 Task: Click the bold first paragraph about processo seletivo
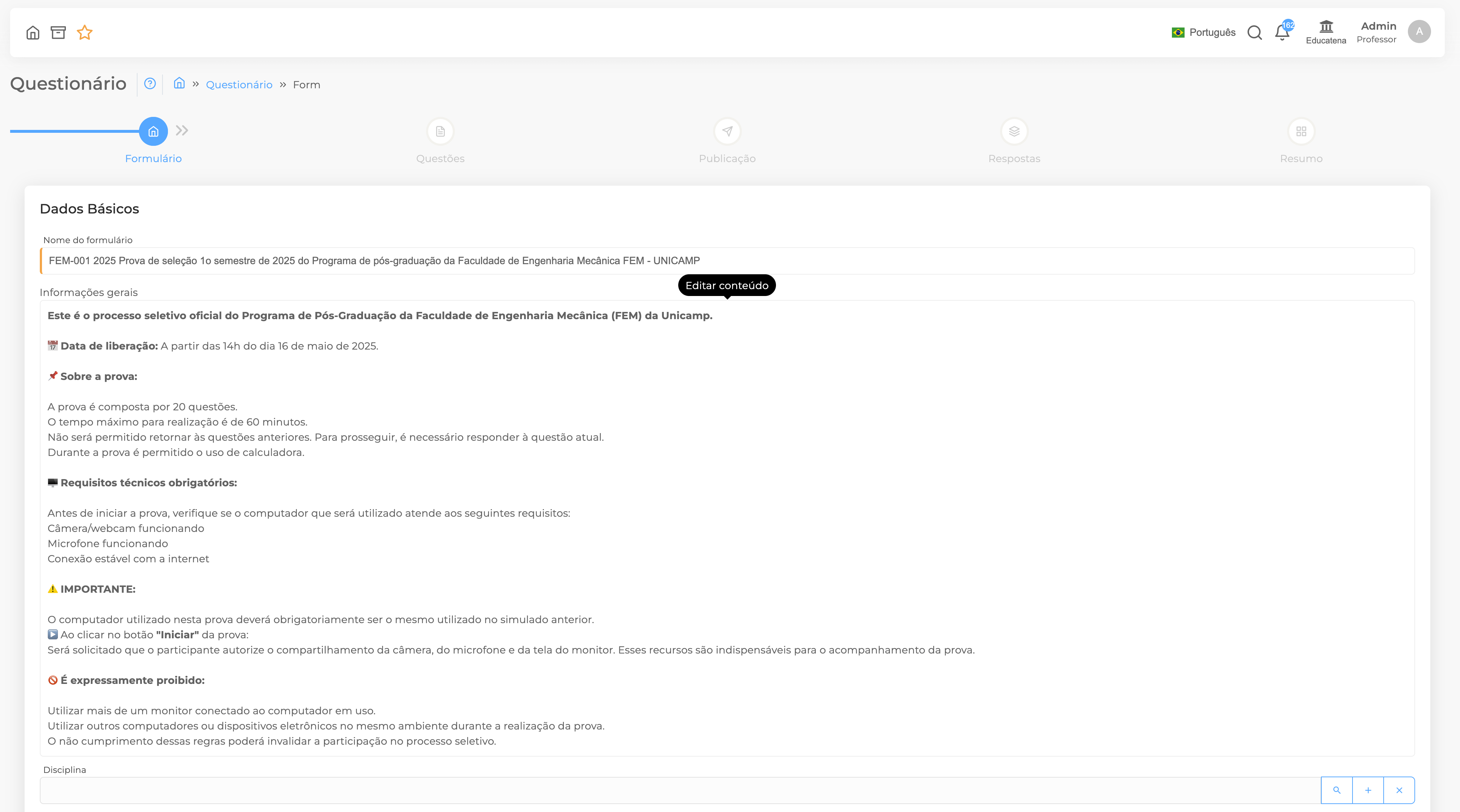pyautogui.click(x=380, y=316)
